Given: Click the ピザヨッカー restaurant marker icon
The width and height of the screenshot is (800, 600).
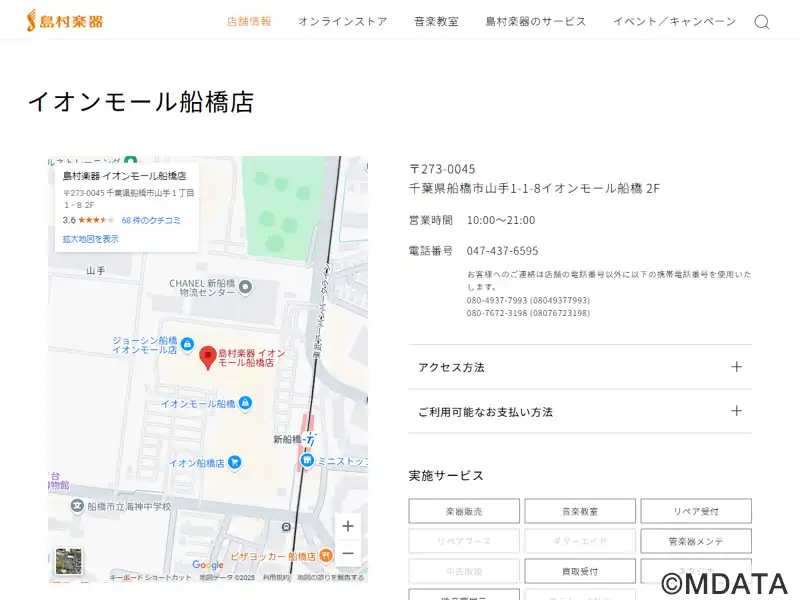Looking at the screenshot, I should click(326, 556).
